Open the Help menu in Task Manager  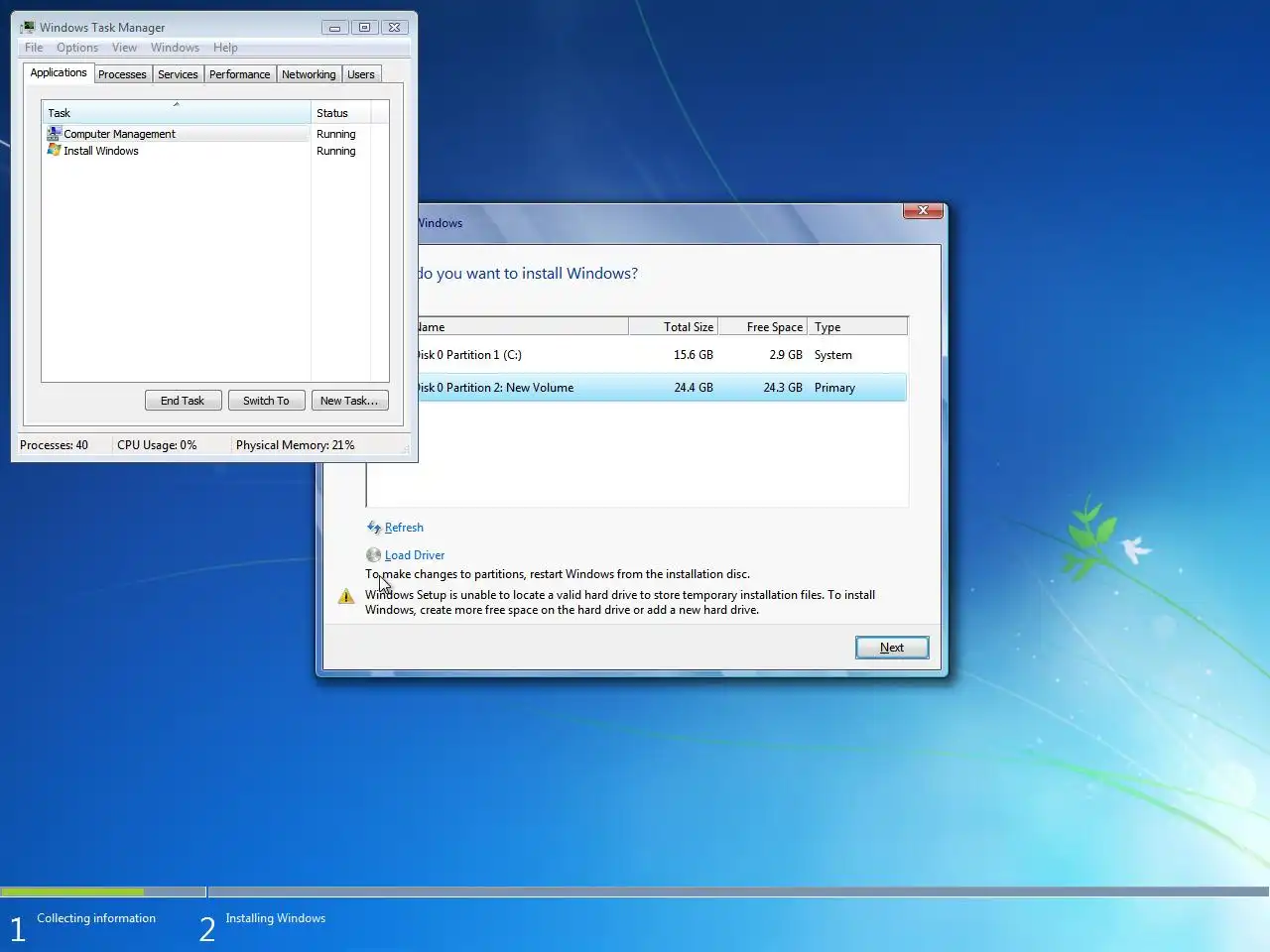(x=225, y=48)
